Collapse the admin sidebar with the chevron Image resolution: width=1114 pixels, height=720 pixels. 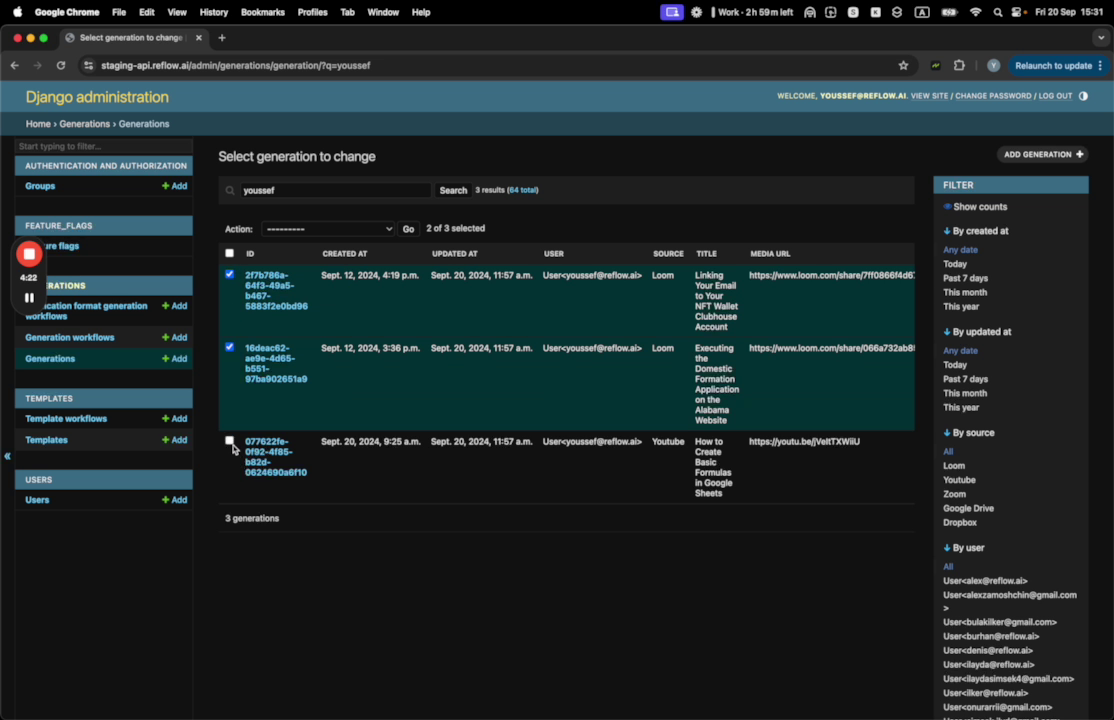[6, 456]
